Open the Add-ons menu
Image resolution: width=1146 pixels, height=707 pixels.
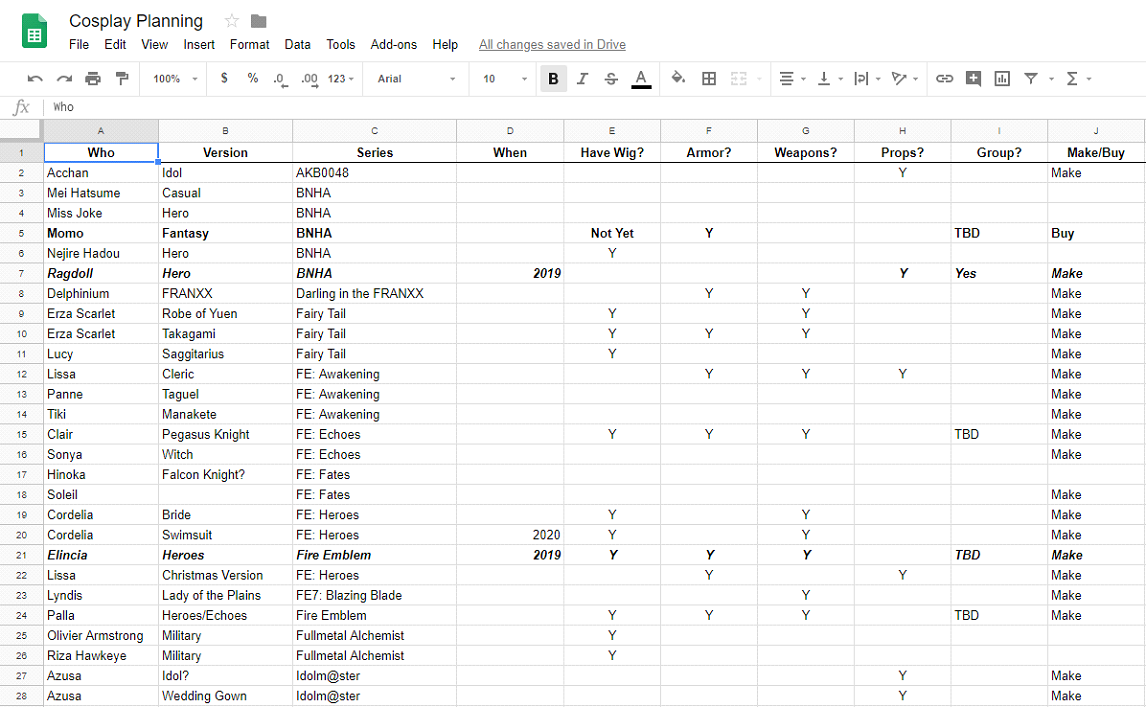393,44
